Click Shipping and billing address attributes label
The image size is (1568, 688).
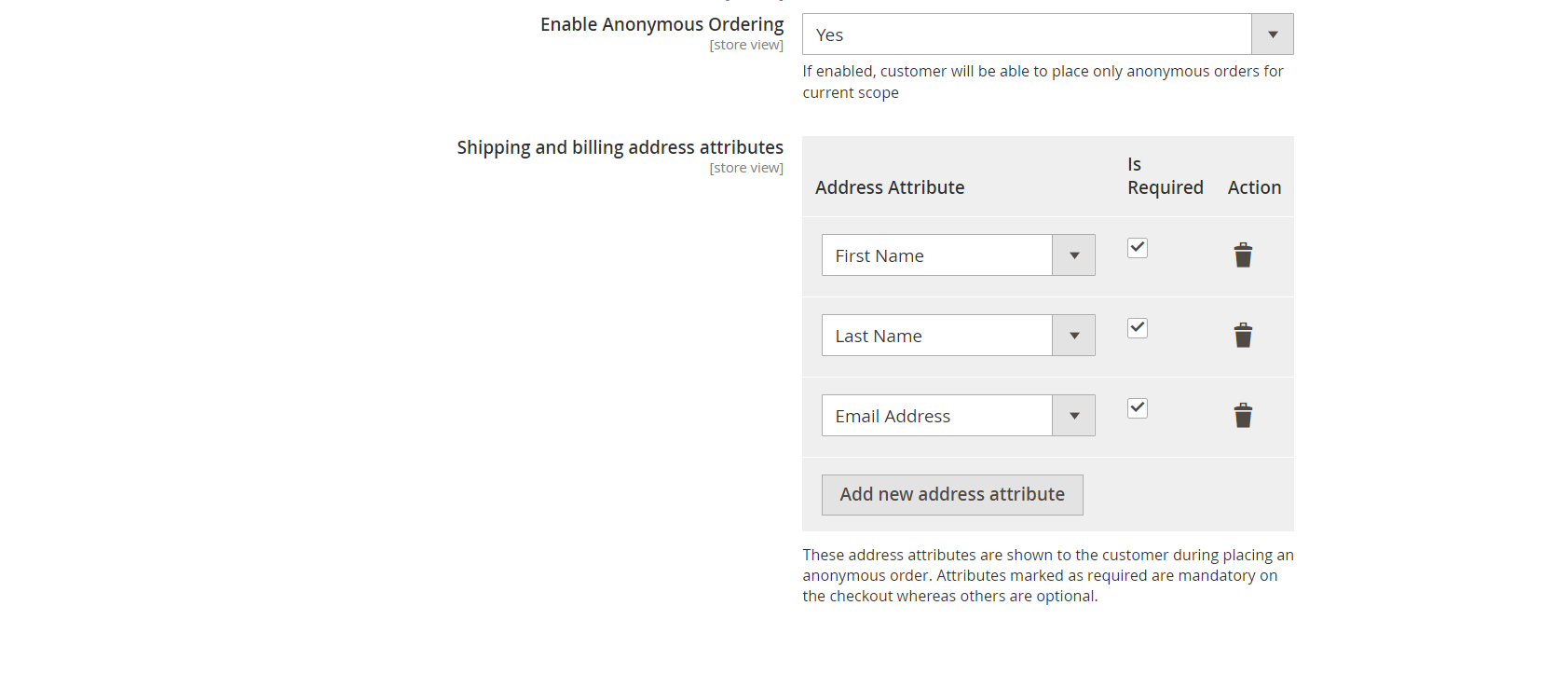pyautogui.click(x=620, y=147)
